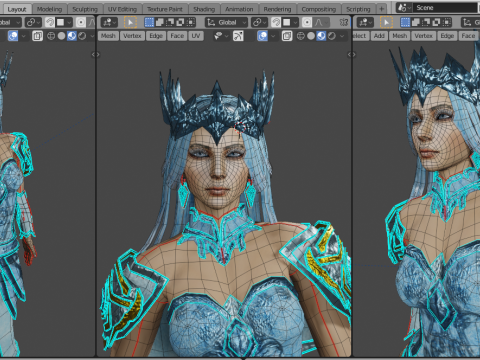480x360 pixels.
Task: Choose Invert Selection mode in middle viewport
Action: click(180, 22)
